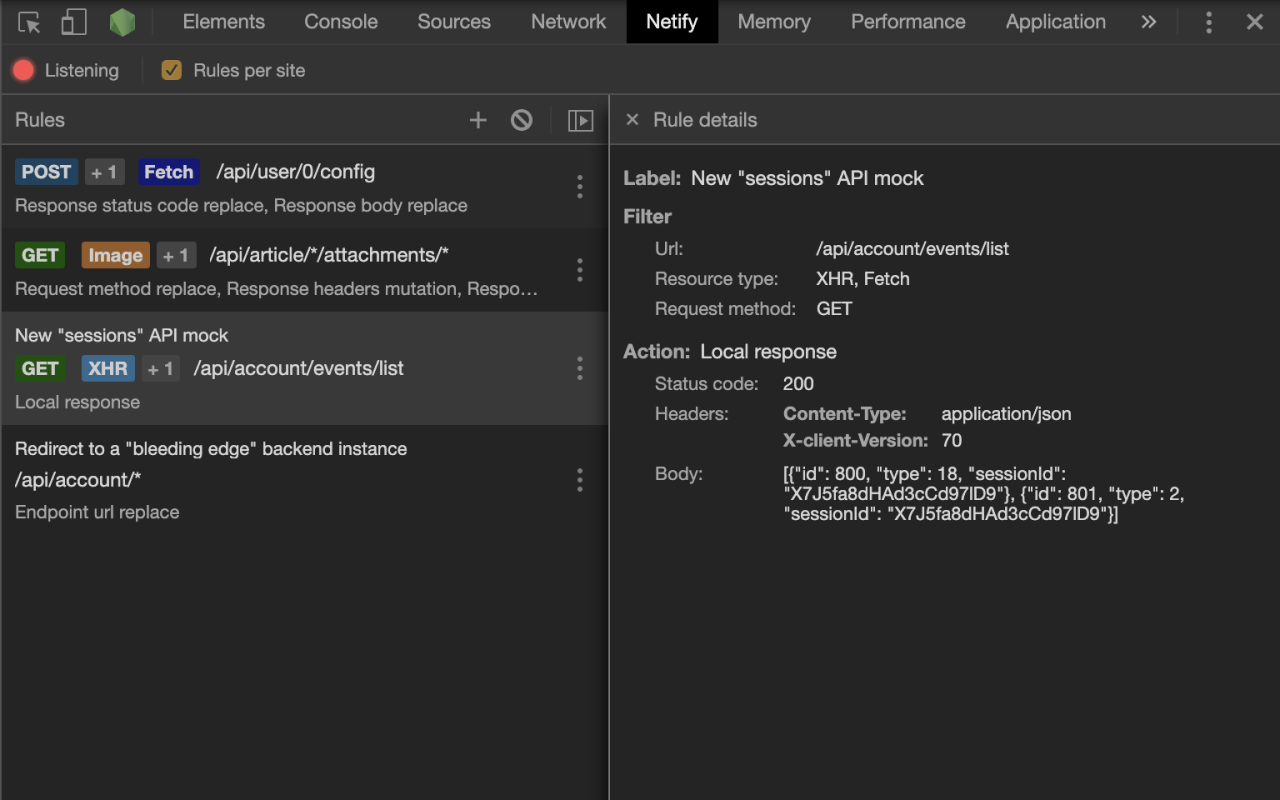Add a new rule with plus icon
Screen dimensions: 1280x800
tap(478, 120)
